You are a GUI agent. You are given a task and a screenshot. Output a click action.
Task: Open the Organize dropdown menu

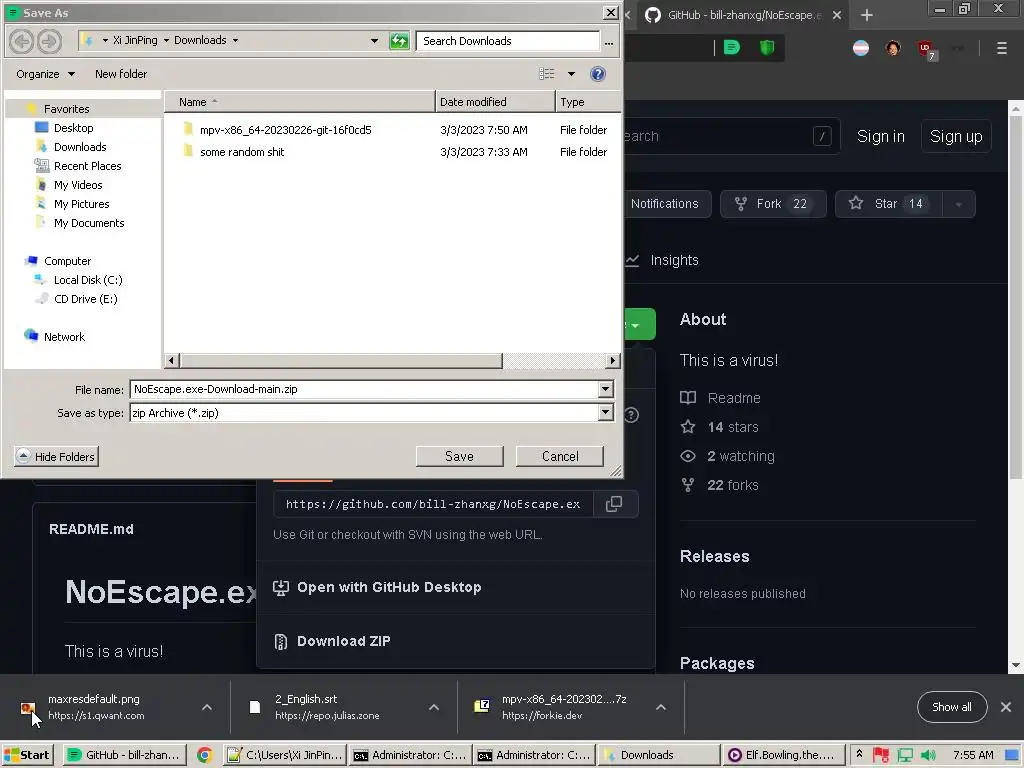(x=45, y=74)
